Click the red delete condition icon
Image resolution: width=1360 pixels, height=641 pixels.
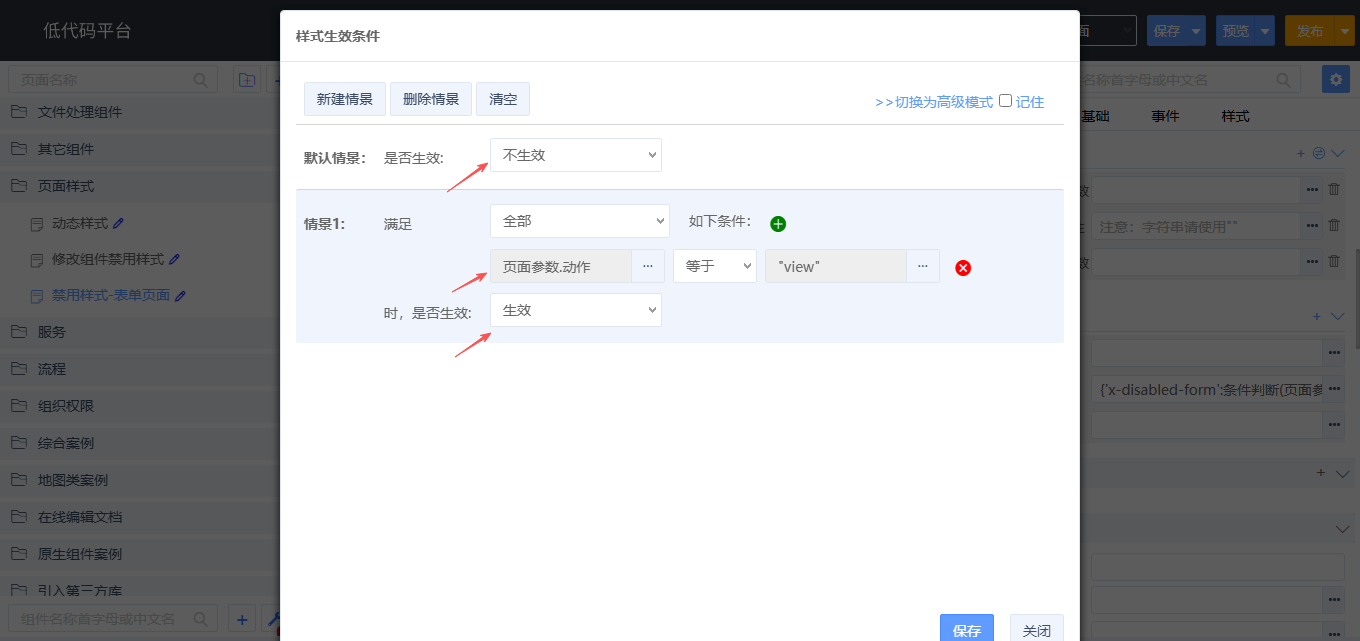[963, 268]
